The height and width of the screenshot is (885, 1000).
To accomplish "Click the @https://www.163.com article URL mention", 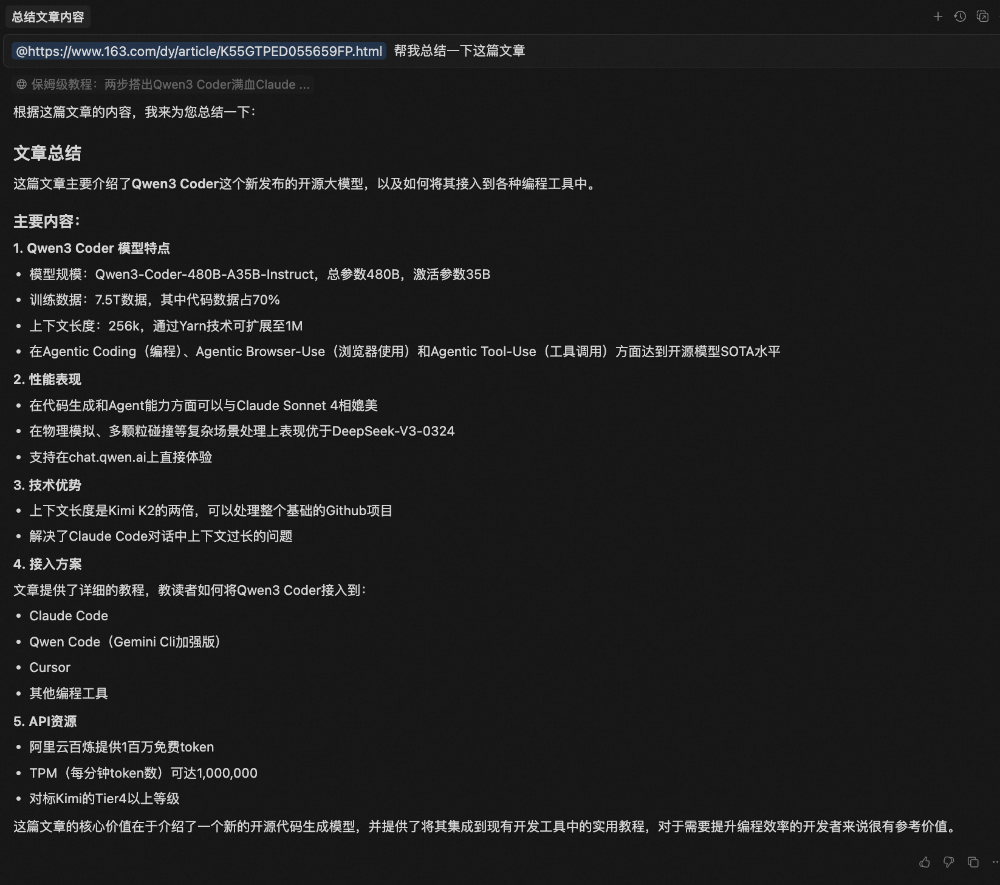I will tap(199, 51).
